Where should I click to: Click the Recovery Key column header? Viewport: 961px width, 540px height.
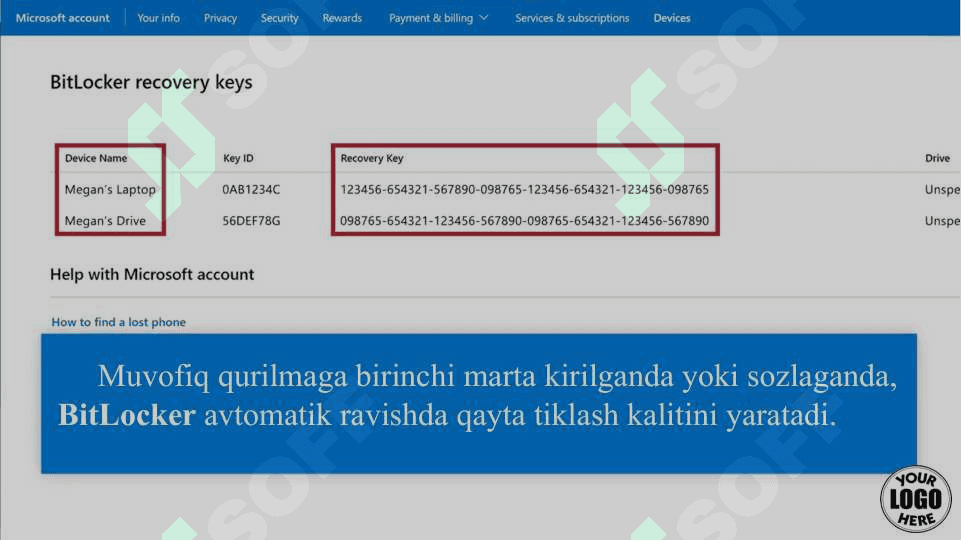point(371,158)
